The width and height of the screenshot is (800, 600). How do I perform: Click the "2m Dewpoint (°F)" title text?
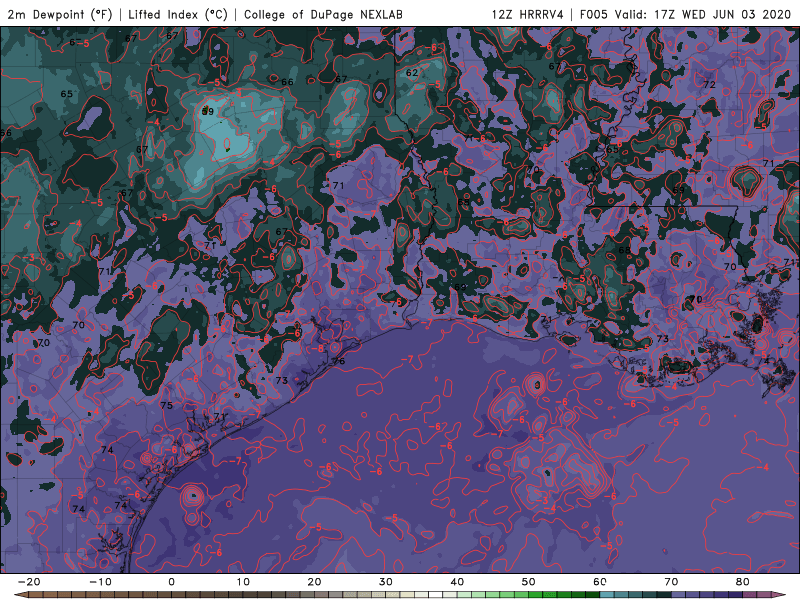[x=60, y=14]
